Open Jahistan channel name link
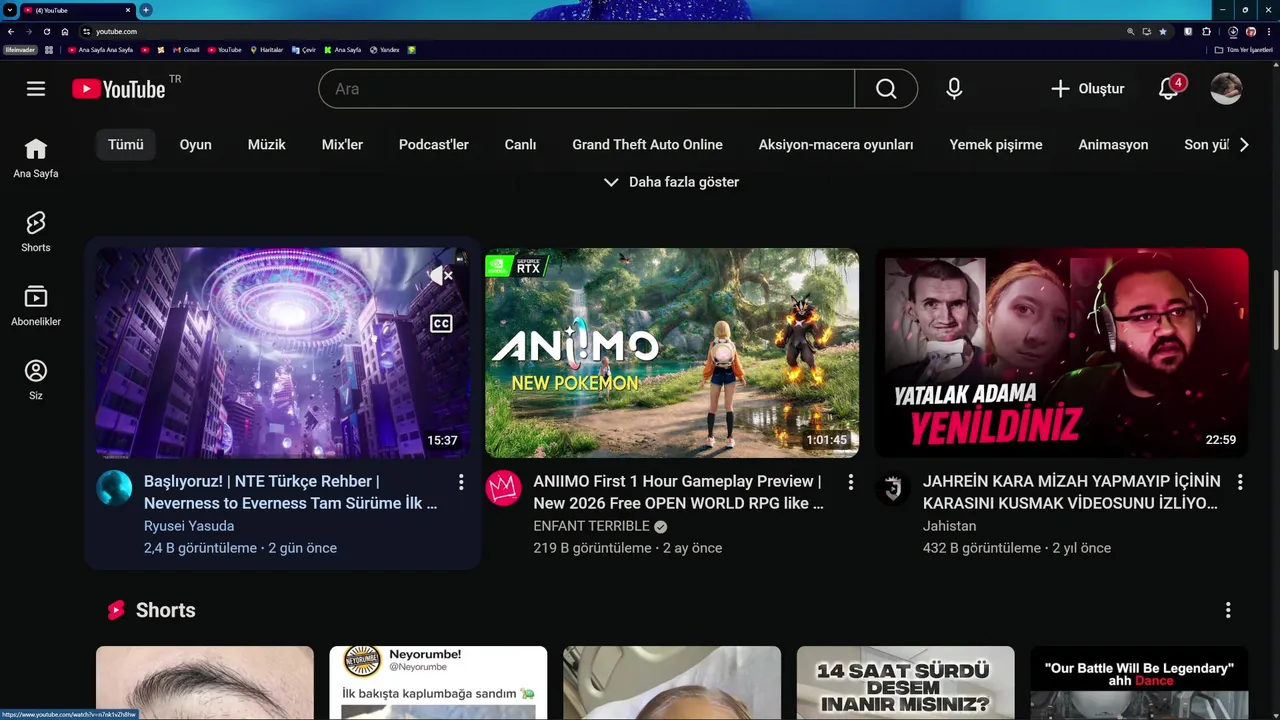Viewport: 1280px width, 720px height. [x=949, y=526]
